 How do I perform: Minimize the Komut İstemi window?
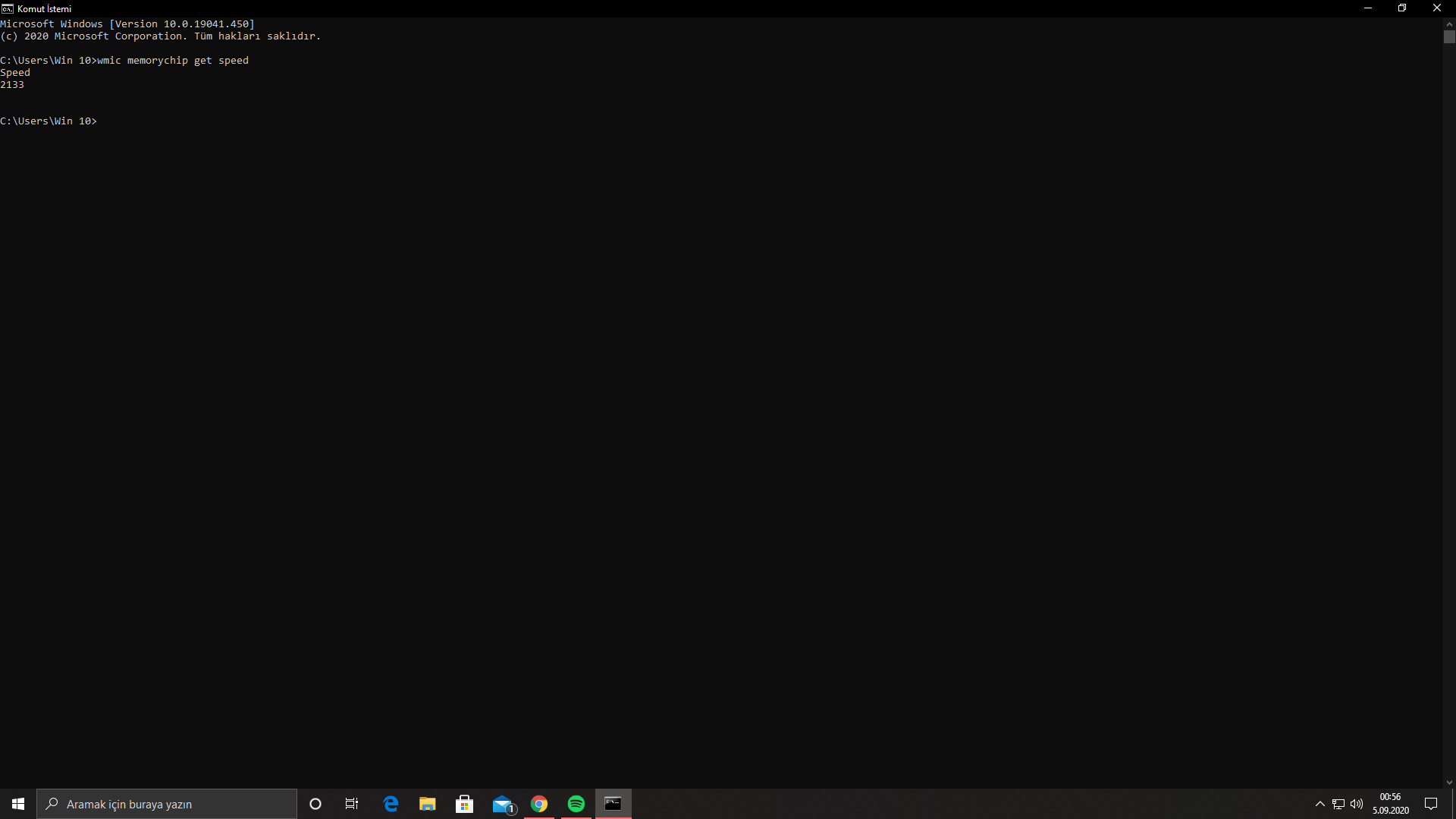1368,8
